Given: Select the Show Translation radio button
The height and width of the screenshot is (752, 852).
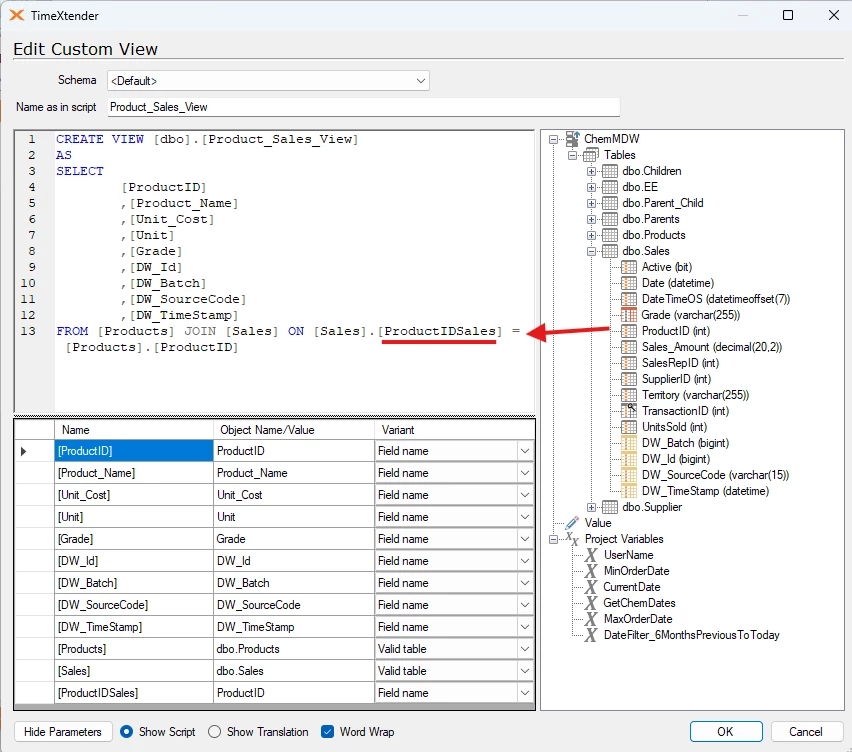Looking at the screenshot, I should pos(215,732).
